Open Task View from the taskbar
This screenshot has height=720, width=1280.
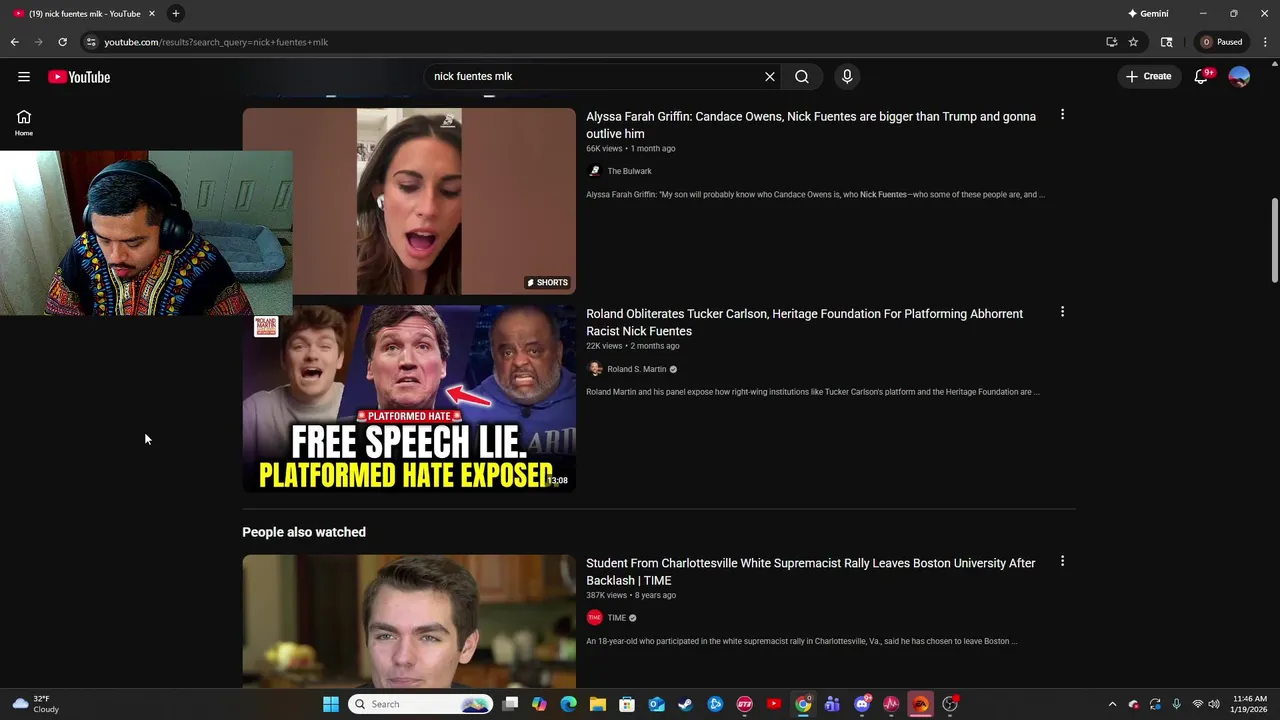click(x=510, y=704)
